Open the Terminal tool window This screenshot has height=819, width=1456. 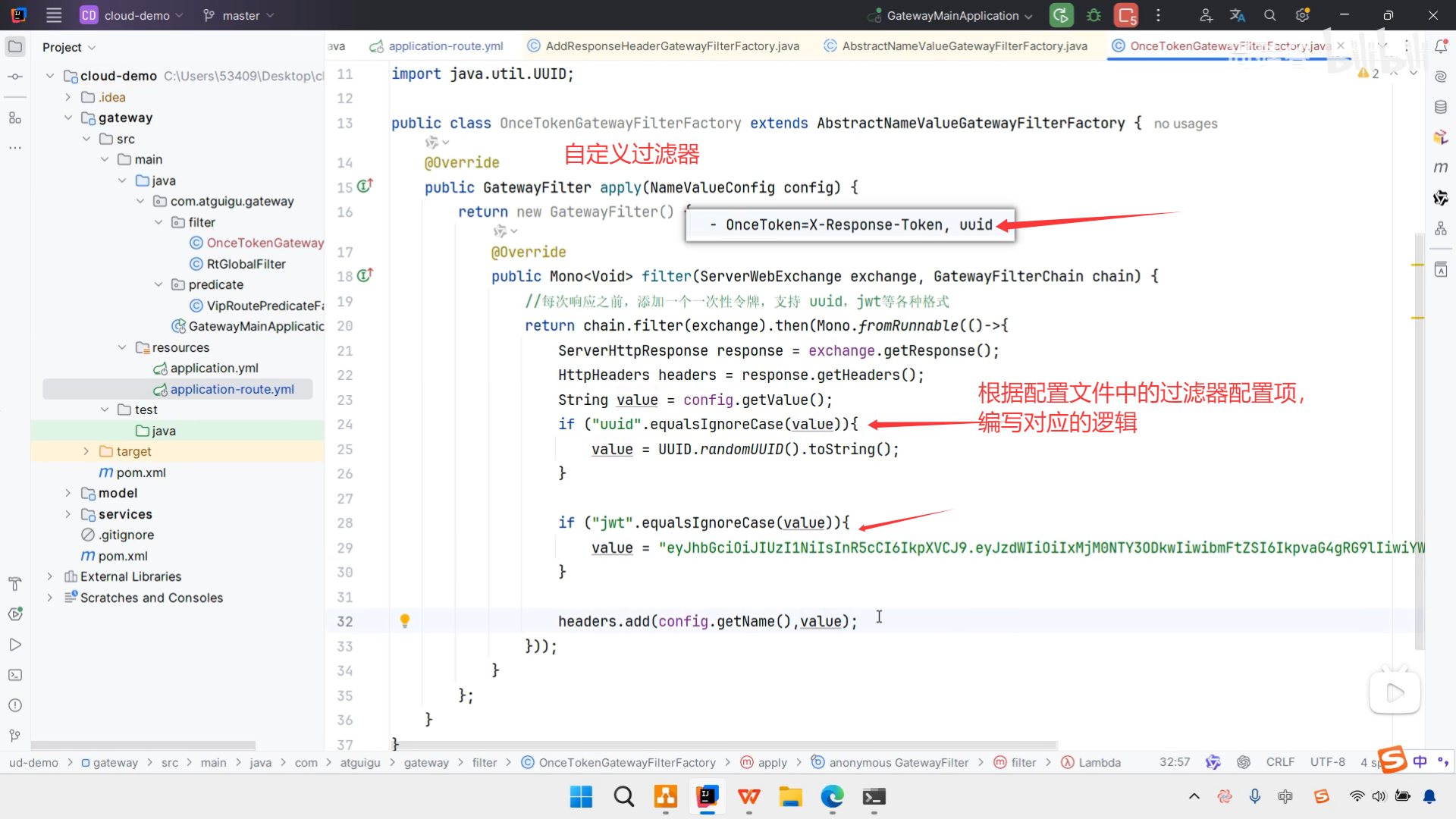(x=14, y=675)
